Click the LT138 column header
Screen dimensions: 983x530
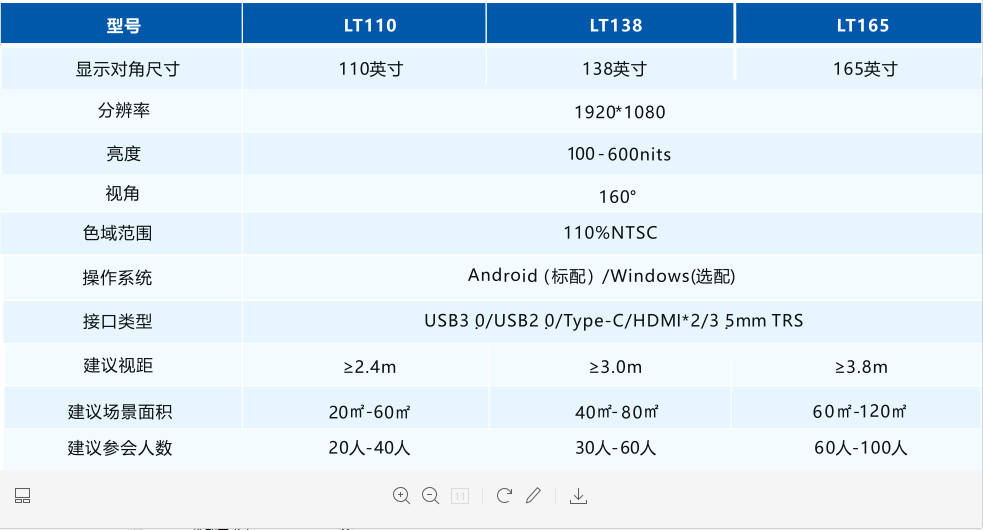click(610, 25)
